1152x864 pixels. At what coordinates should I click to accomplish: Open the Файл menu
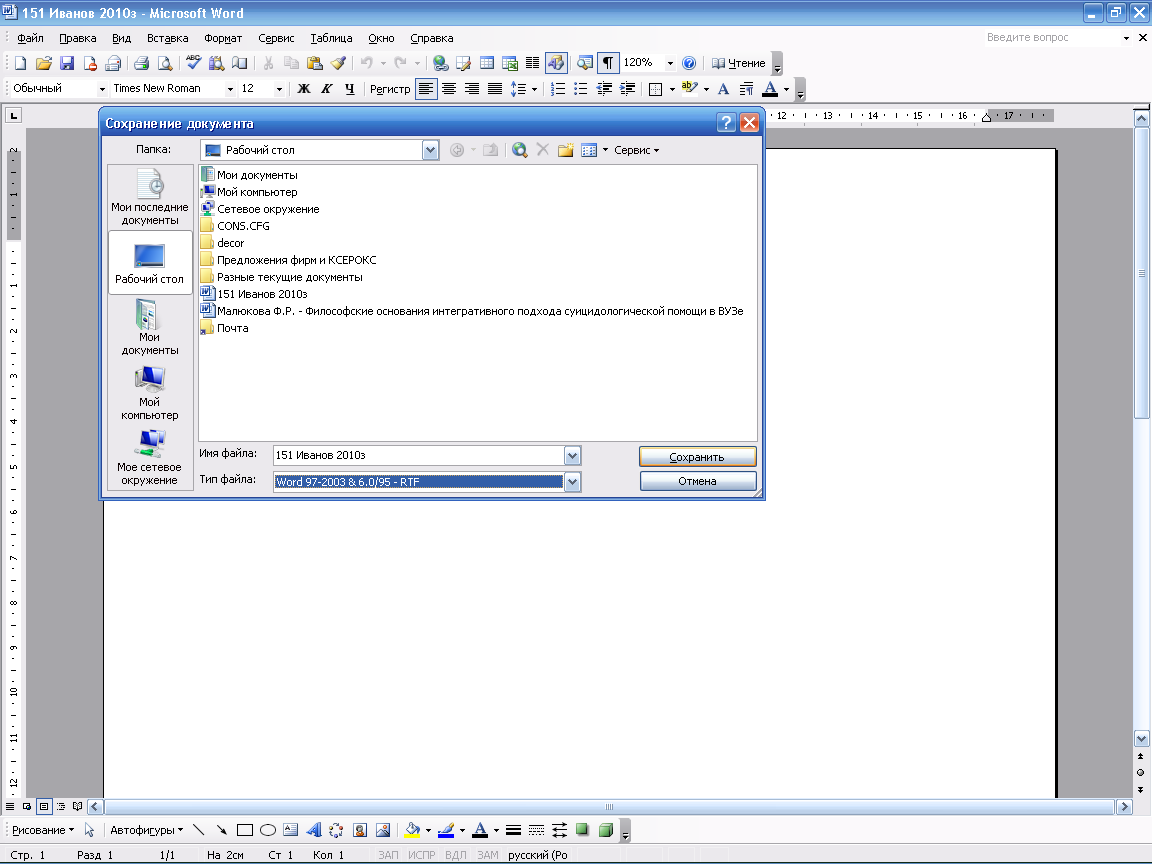tap(30, 38)
